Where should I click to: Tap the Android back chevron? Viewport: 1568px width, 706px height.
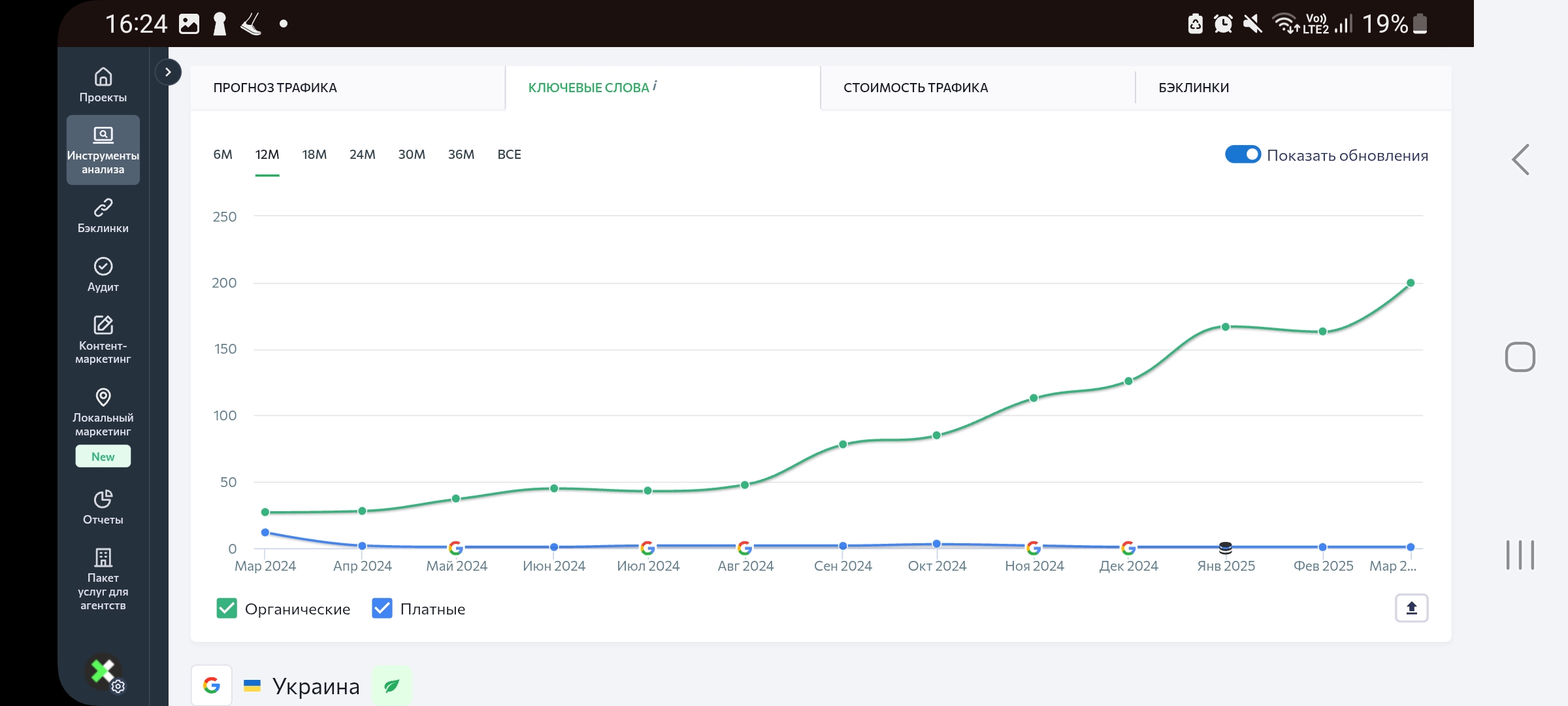tap(1520, 160)
